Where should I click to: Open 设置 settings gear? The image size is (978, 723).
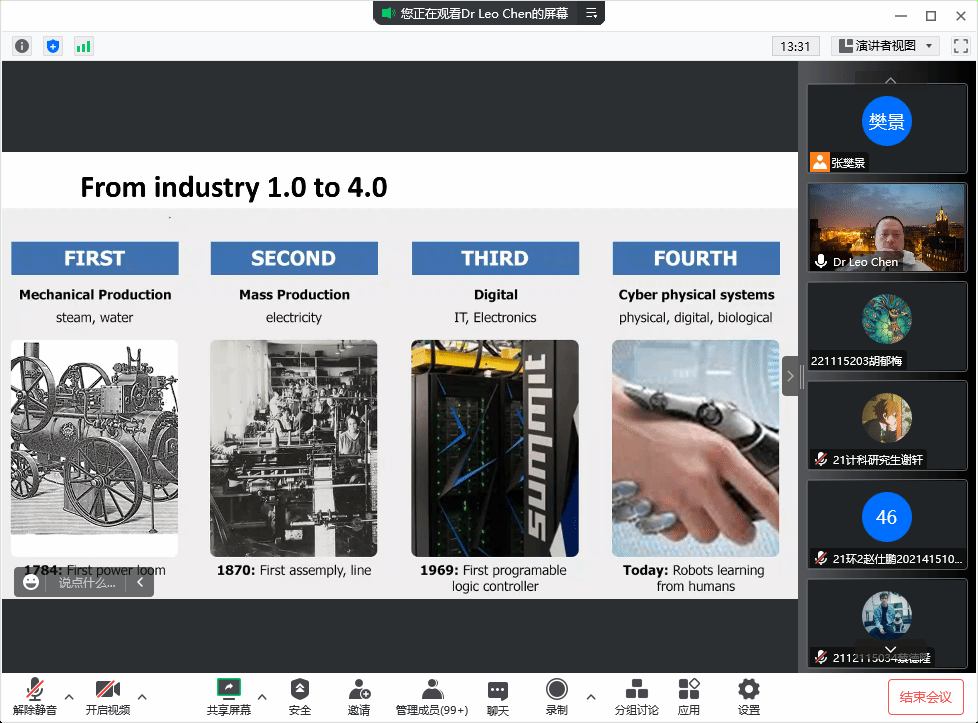[748, 696]
